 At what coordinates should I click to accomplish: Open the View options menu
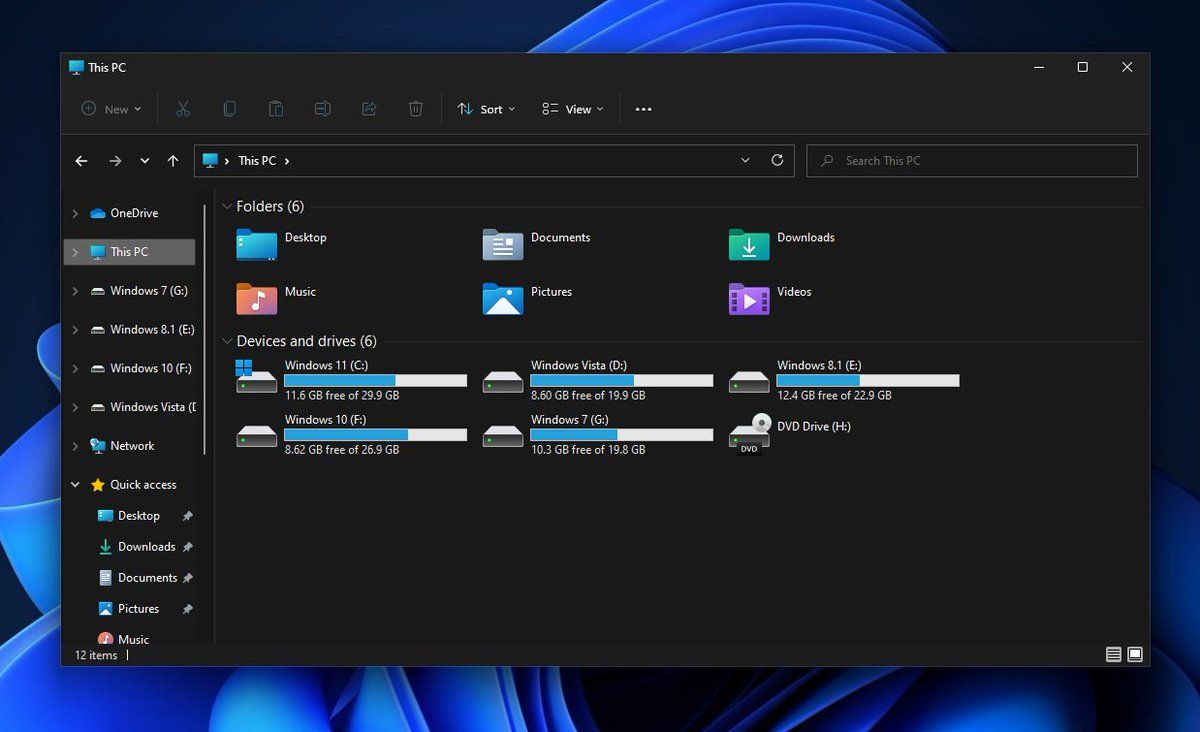tap(573, 109)
